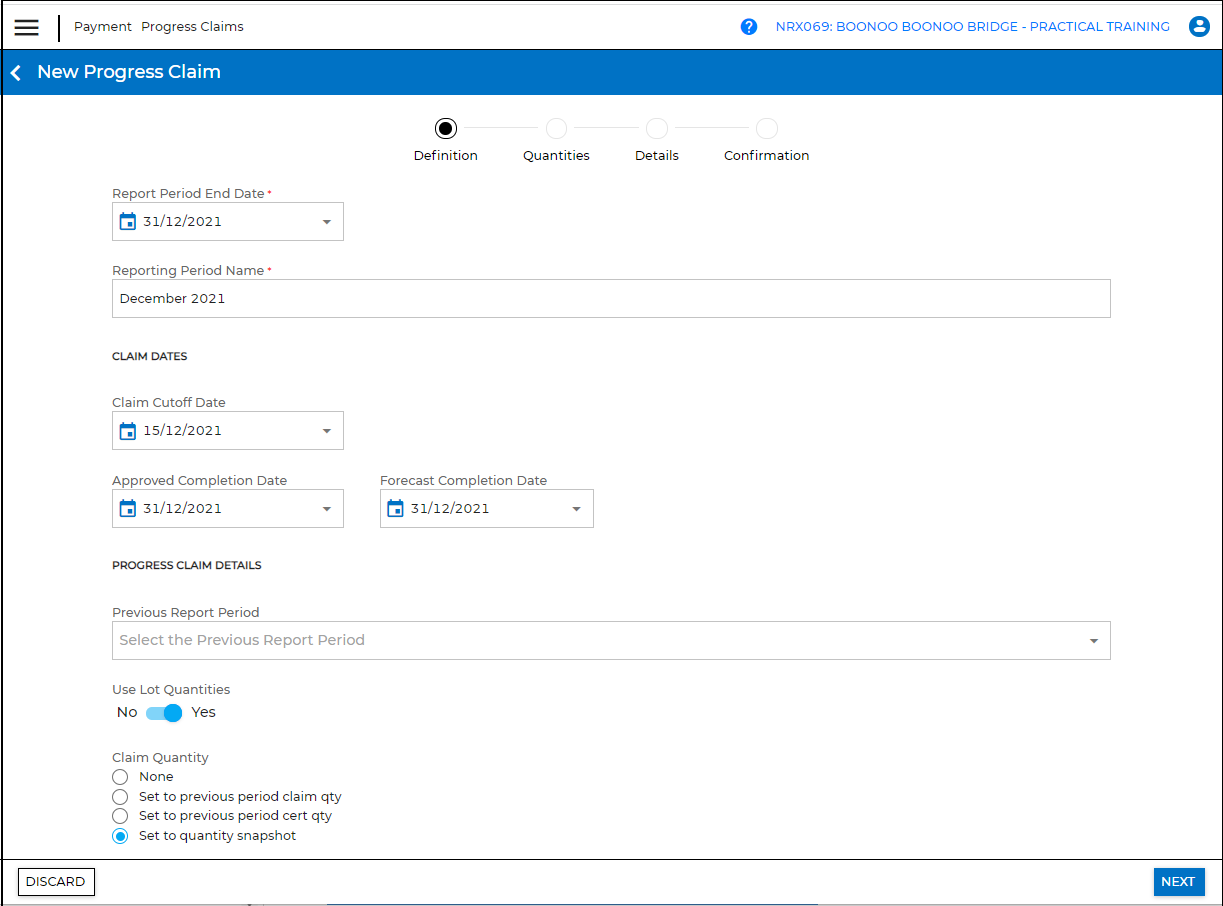Open calendar icon for Claim Cutoff Date
Image resolution: width=1223 pixels, height=906 pixels.
click(x=127, y=430)
